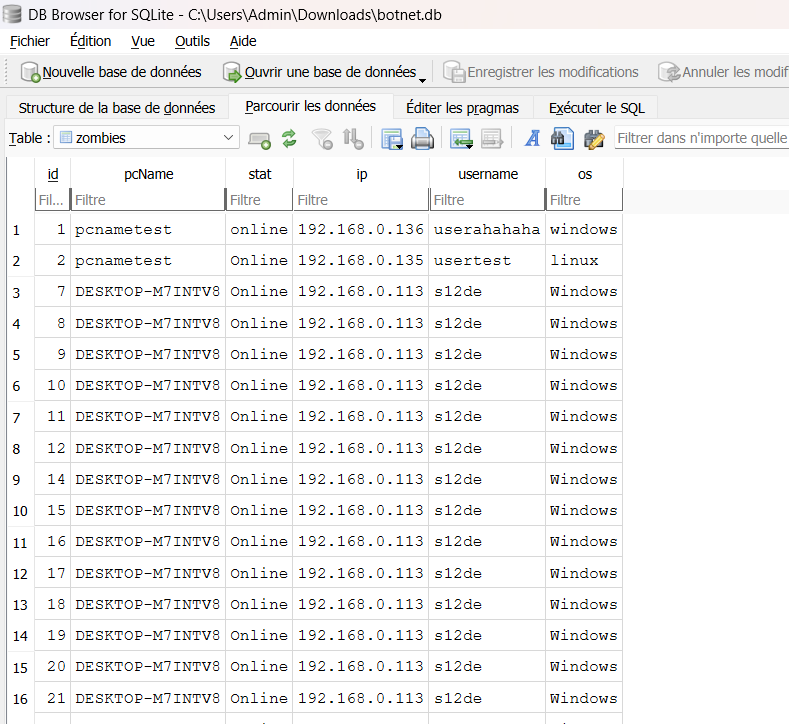Switch to Parcourir les données tab

pyautogui.click(x=310, y=106)
